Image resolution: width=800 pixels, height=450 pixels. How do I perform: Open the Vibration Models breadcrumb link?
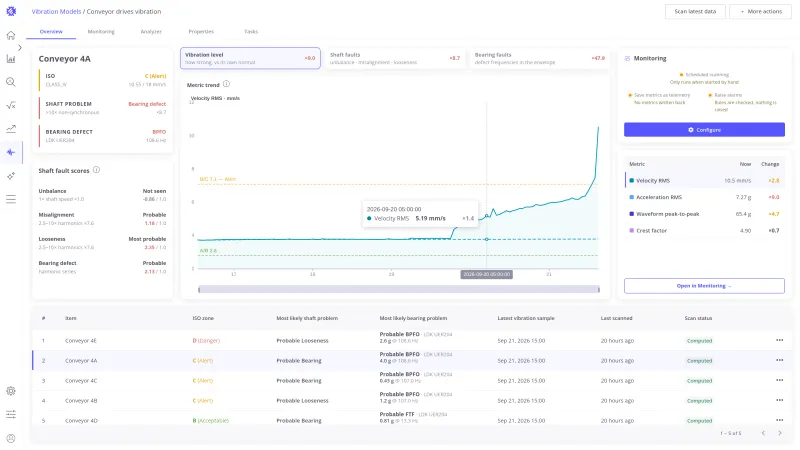click(x=56, y=11)
